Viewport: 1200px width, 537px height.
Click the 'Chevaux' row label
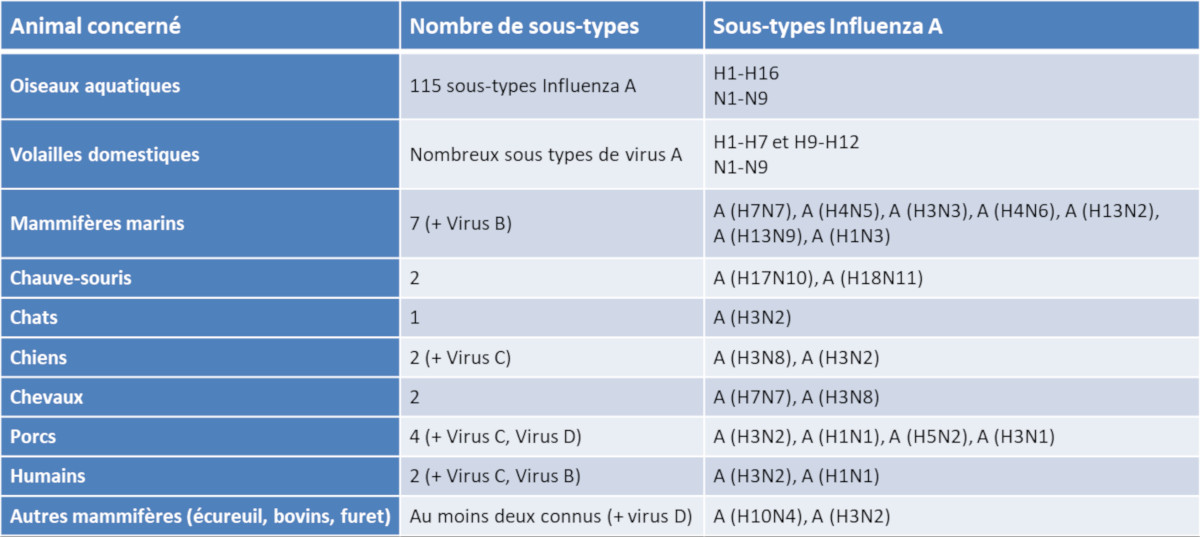[x=47, y=397]
